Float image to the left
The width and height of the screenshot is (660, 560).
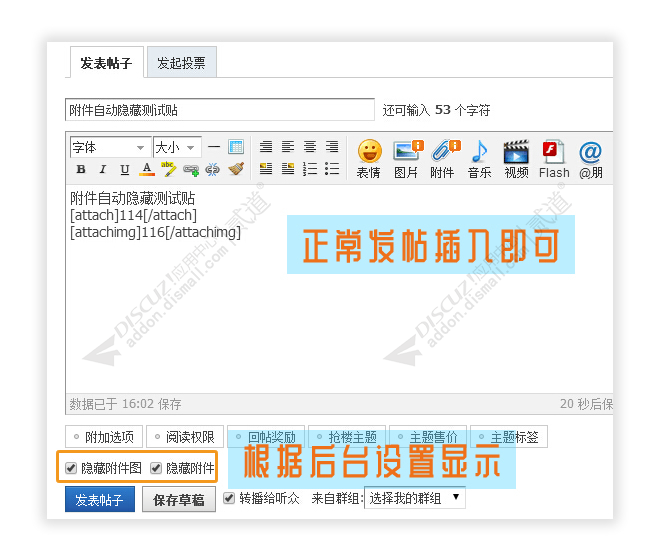coord(266,168)
